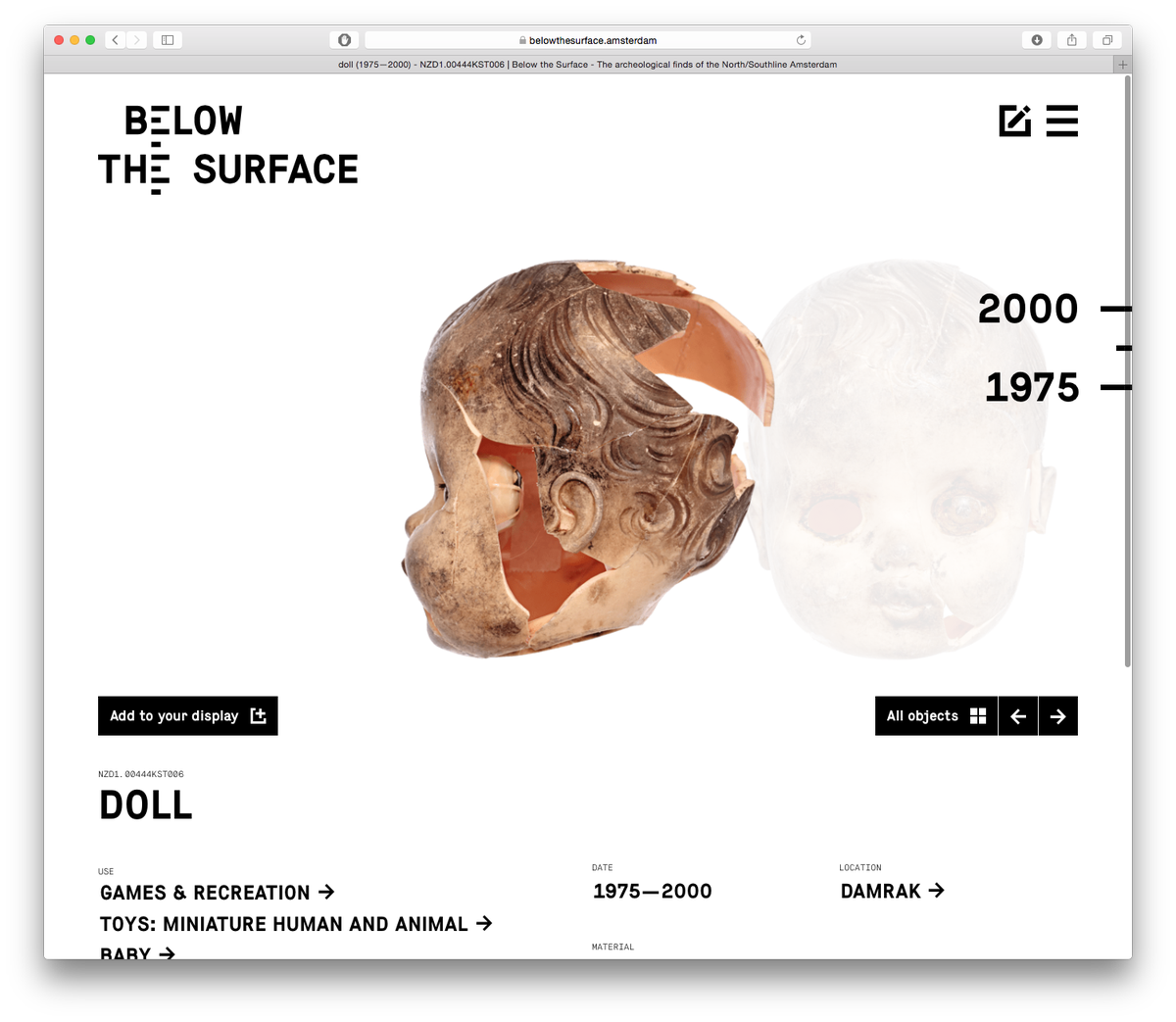Click Safari's sidebar toggle icon

[168, 40]
